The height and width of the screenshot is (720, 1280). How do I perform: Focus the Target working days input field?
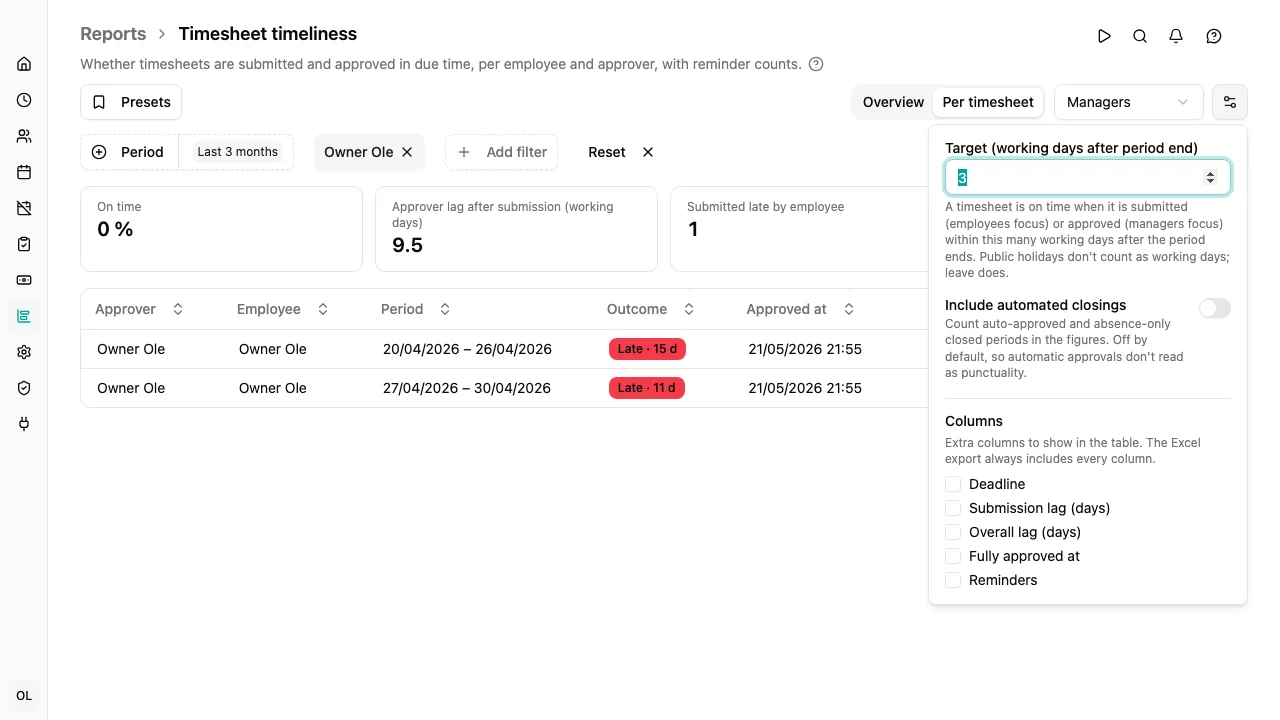point(1088,177)
